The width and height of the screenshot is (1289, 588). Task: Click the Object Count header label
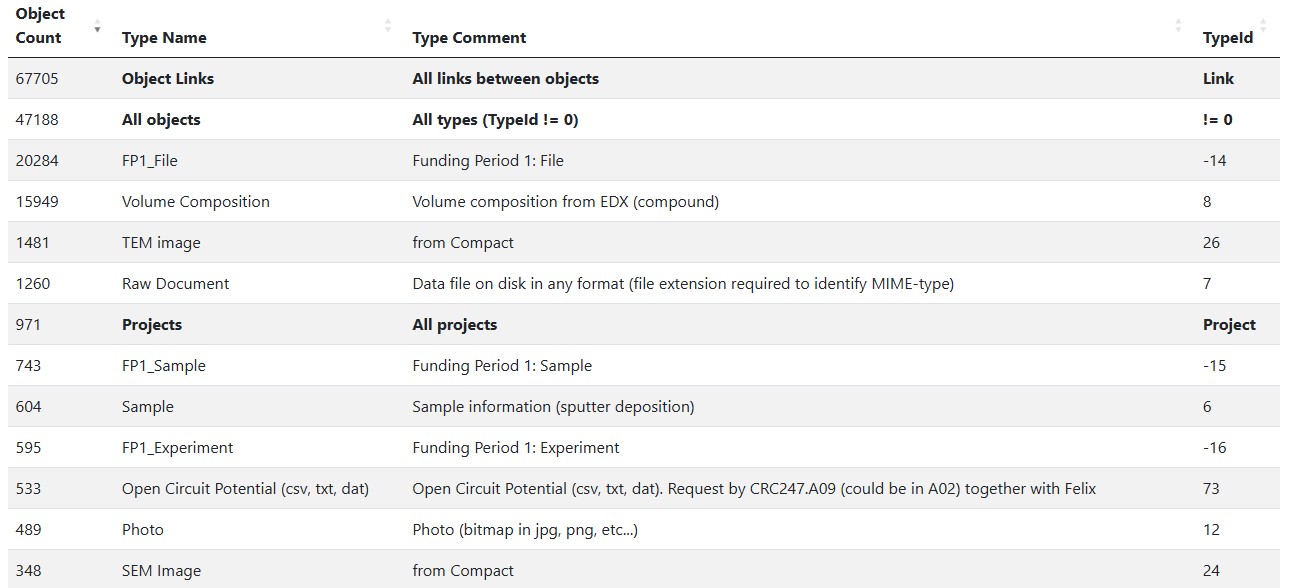tap(40, 26)
